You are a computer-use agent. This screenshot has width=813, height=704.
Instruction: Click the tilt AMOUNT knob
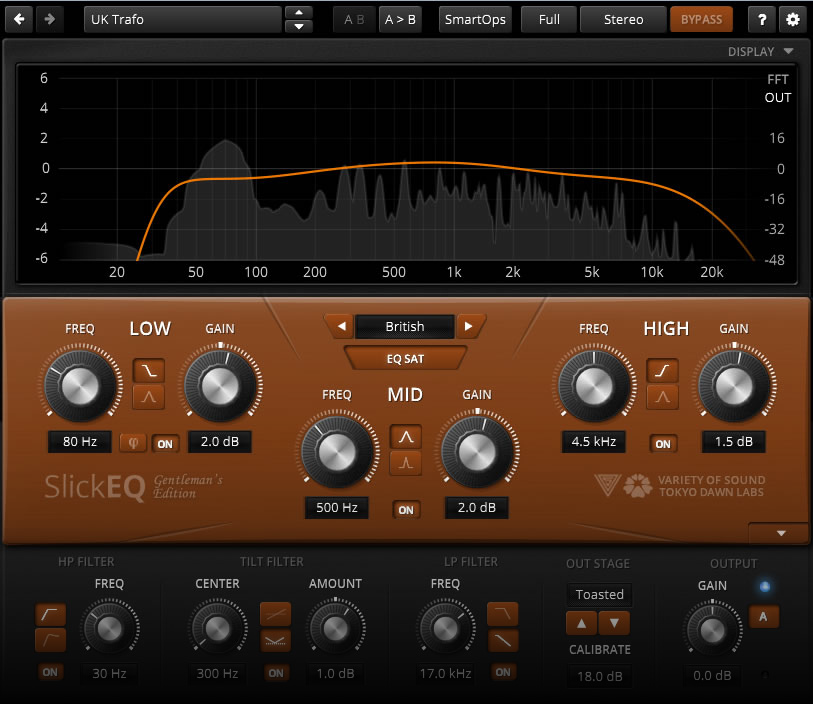tap(335, 628)
